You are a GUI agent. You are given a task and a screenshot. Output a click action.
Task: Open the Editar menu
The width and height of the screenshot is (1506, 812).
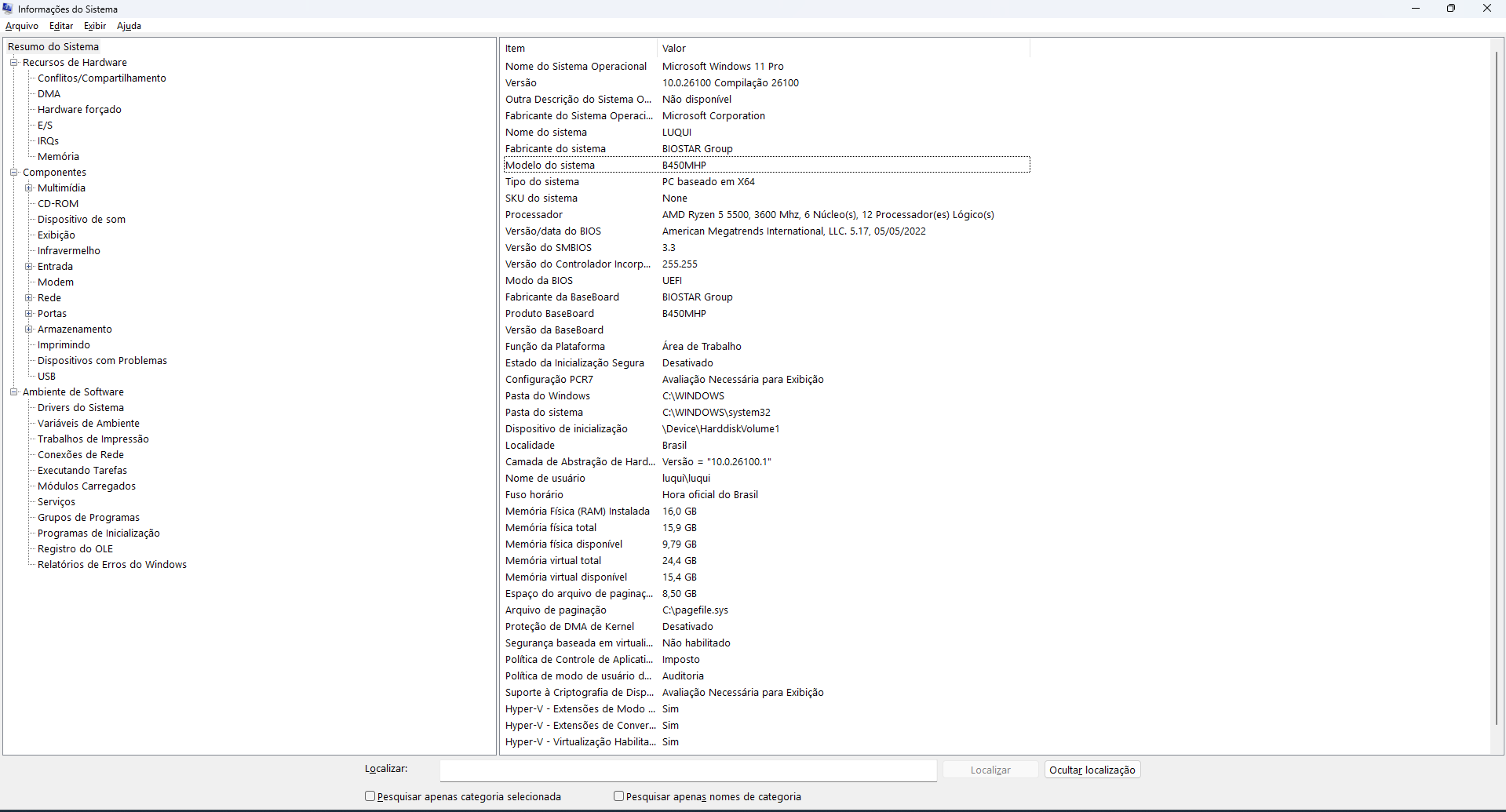tap(61, 26)
